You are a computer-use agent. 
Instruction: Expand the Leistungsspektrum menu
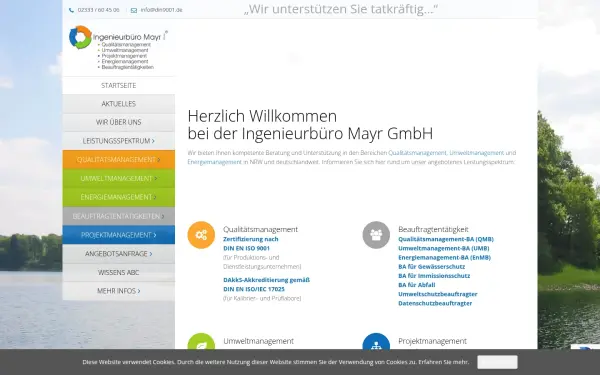coord(119,141)
